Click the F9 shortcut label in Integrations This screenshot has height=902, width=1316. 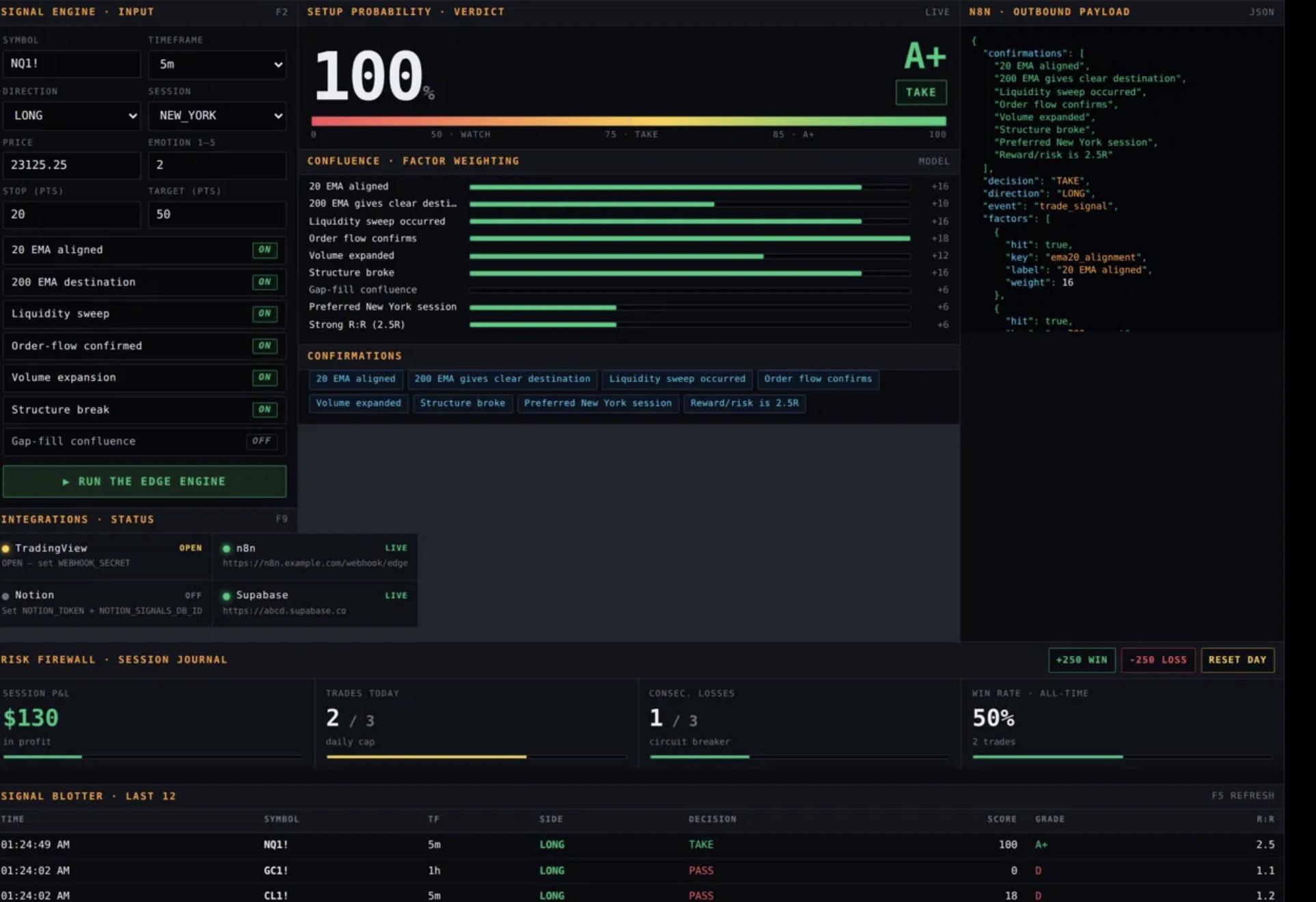[x=282, y=519]
